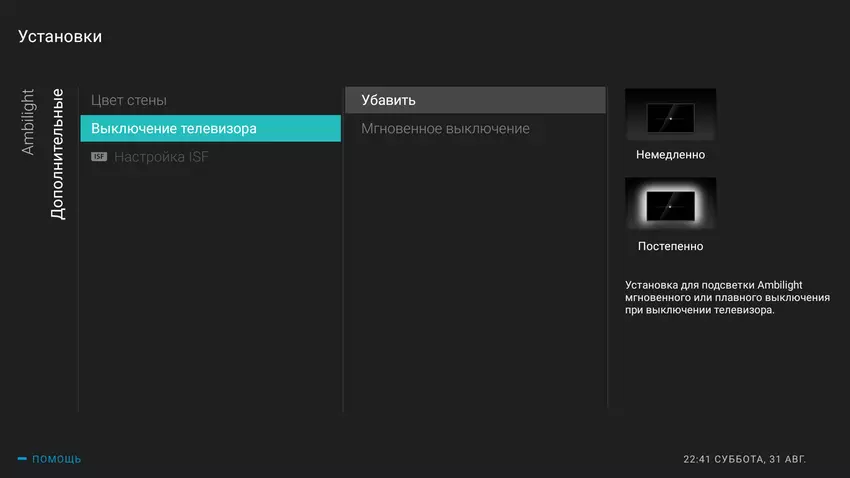Click the ISF badge icon
This screenshot has width=850, height=478.
click(x=98, y=157)
